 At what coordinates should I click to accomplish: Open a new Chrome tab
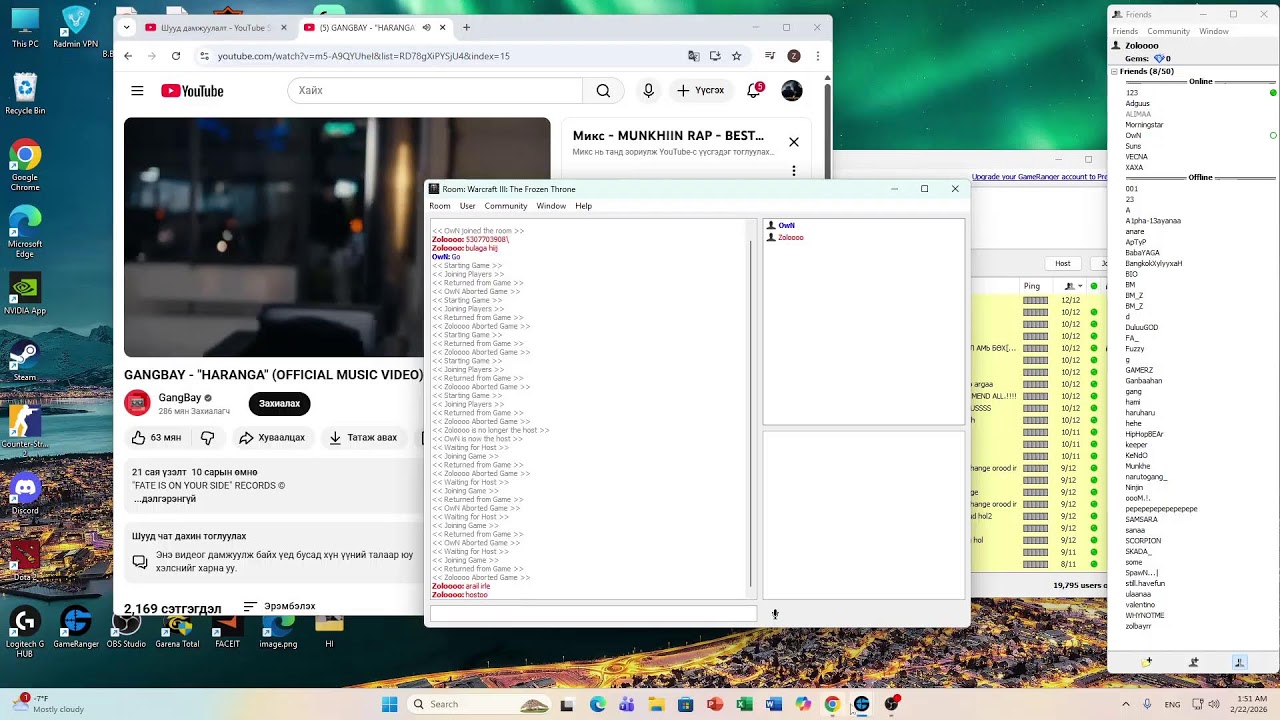pos(466,28)
